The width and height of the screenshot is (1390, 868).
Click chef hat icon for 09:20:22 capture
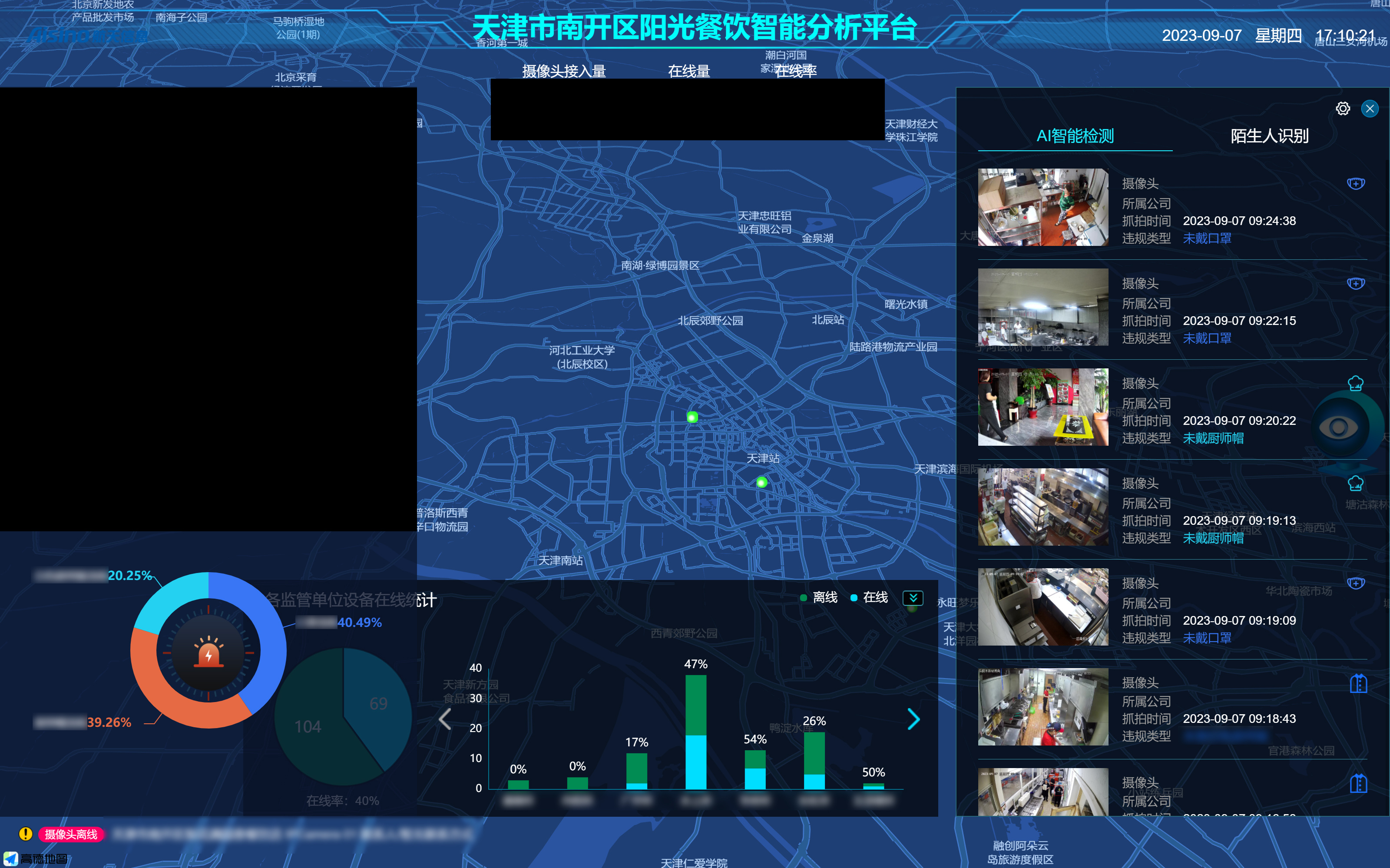click(1356, 383)
